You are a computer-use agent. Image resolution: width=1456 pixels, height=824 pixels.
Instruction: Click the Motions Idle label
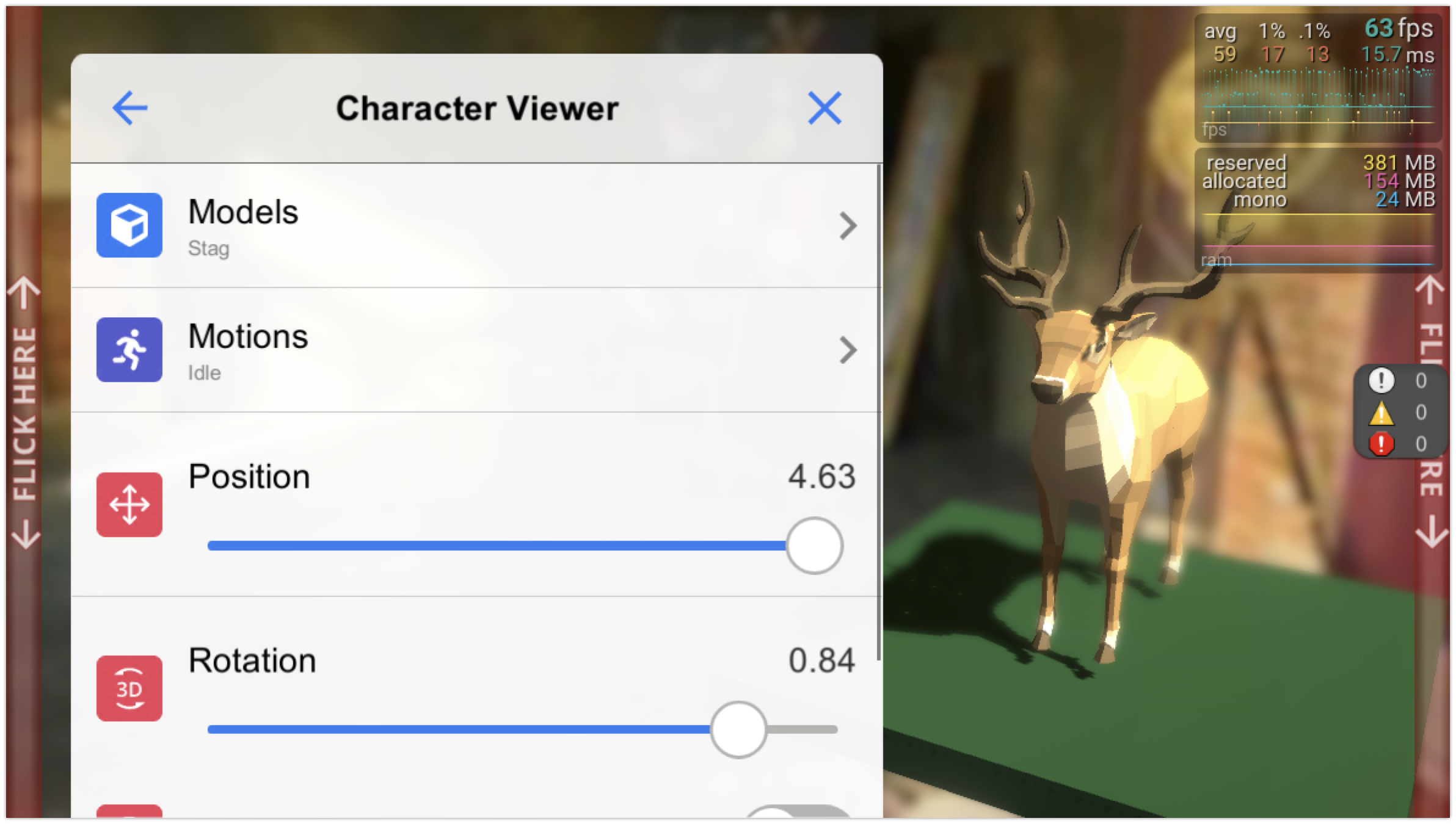click(204, 372)
